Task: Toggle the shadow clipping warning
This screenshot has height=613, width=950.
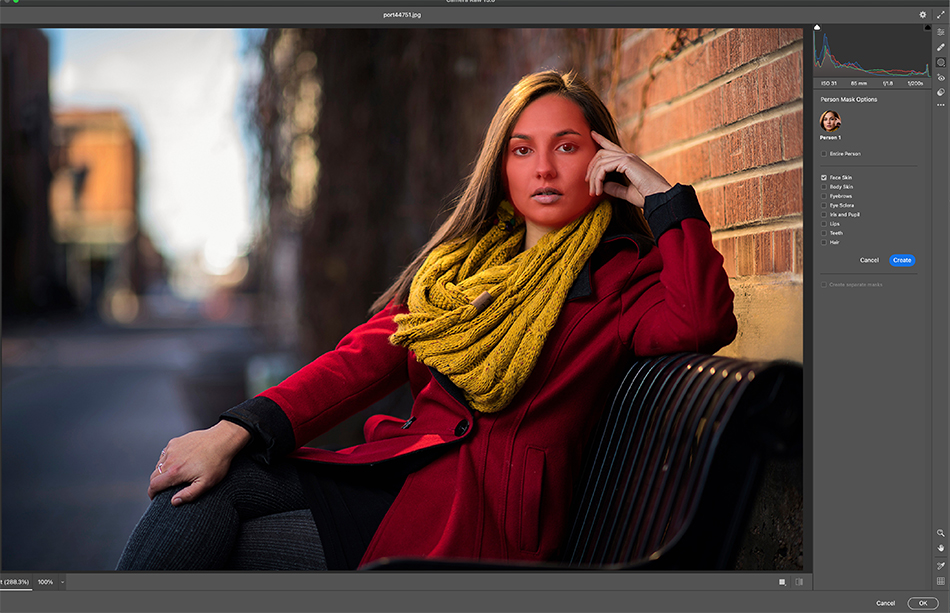Action: tap(817, 27)
